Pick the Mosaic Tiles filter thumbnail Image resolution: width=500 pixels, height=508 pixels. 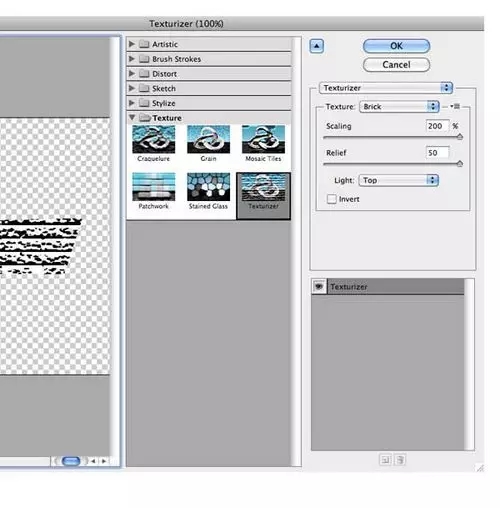click(x=263, y=139)
